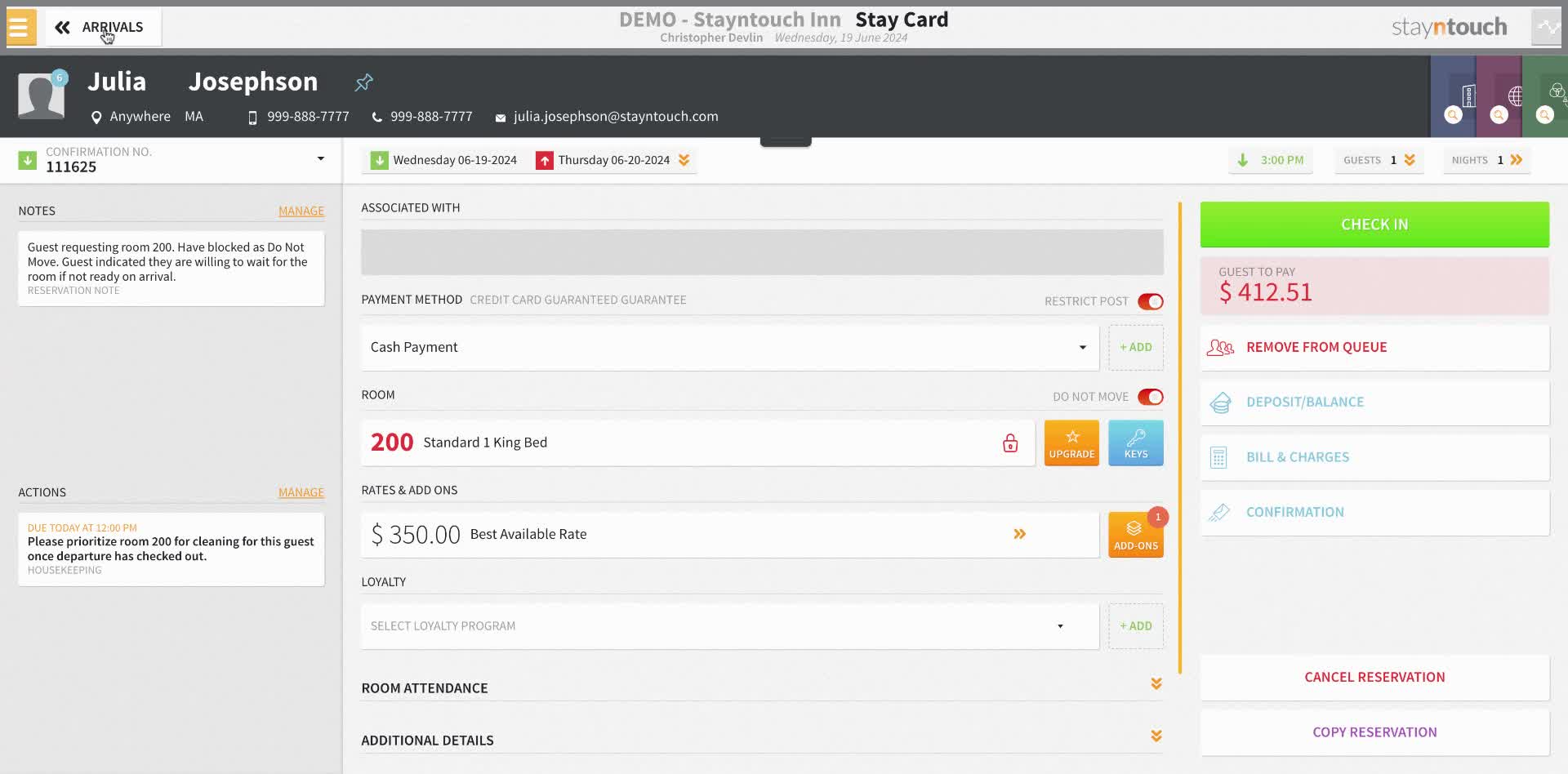1568x774 pixels.
Task: Expand the Additional Details section
Action: [1156, 736]
